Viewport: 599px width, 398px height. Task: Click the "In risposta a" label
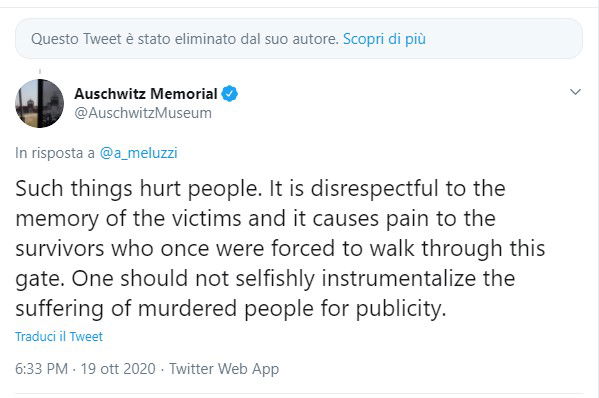(55, 153)
